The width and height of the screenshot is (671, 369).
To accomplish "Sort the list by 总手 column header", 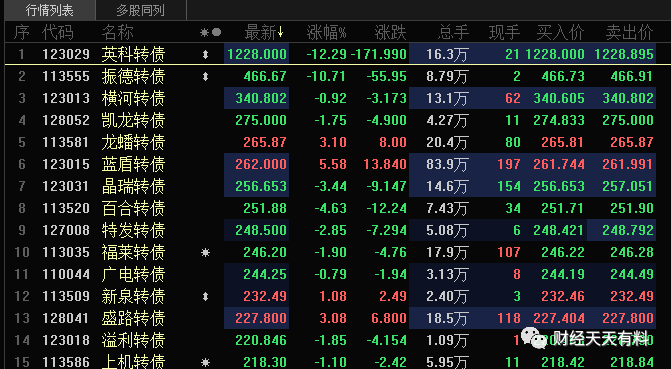I will click(454, 32).
